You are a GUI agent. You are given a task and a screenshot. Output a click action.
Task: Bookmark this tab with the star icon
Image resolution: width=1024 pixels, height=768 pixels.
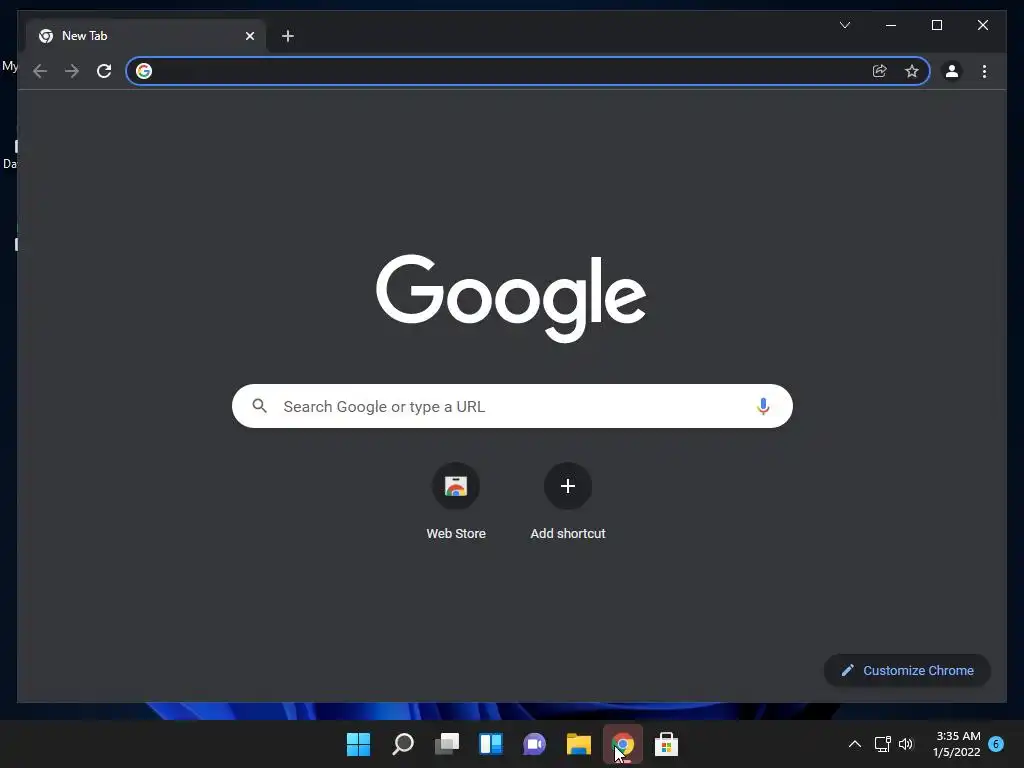point(912,71)
